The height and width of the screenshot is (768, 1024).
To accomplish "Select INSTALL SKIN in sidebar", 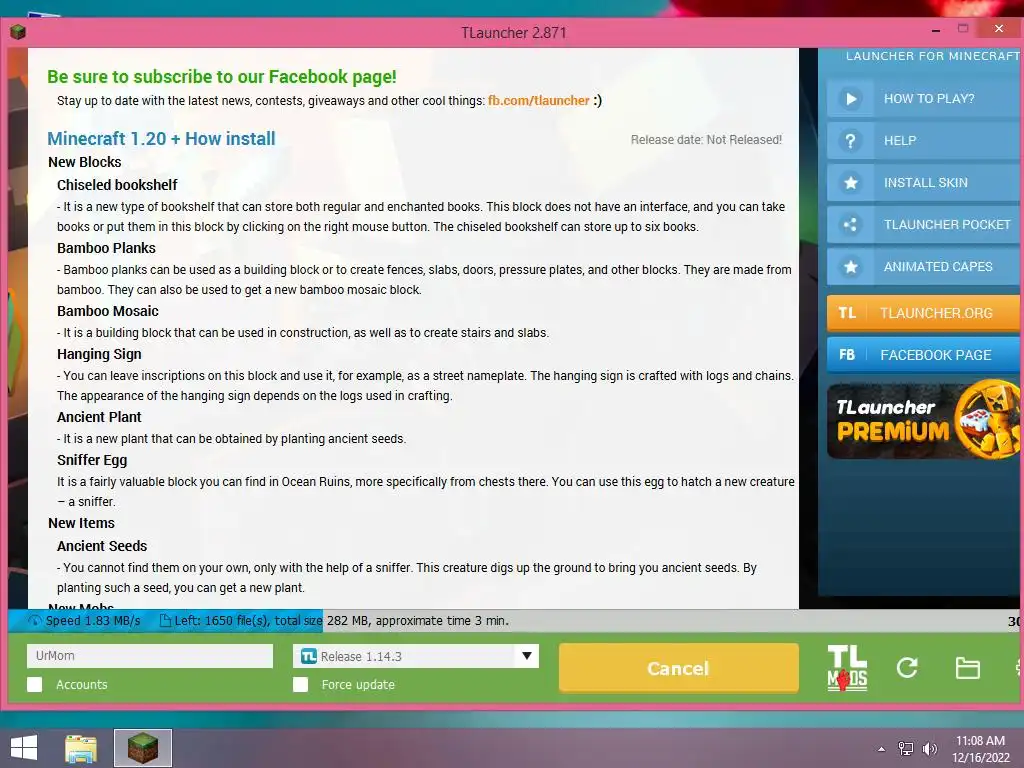I will coord(923,183).
